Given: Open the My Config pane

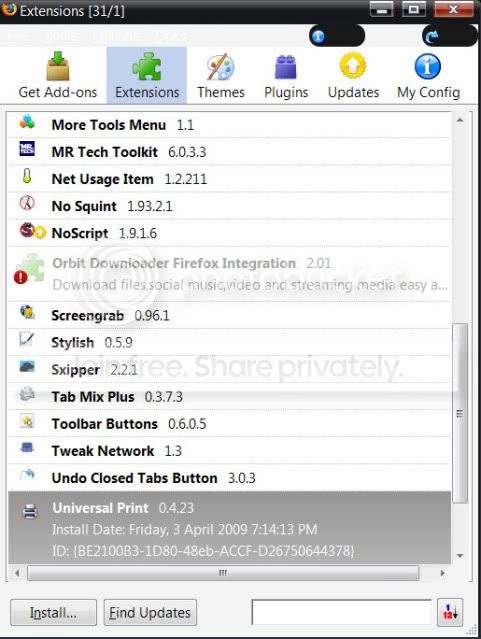Looking at the screenshot, I should pos(428,75).
